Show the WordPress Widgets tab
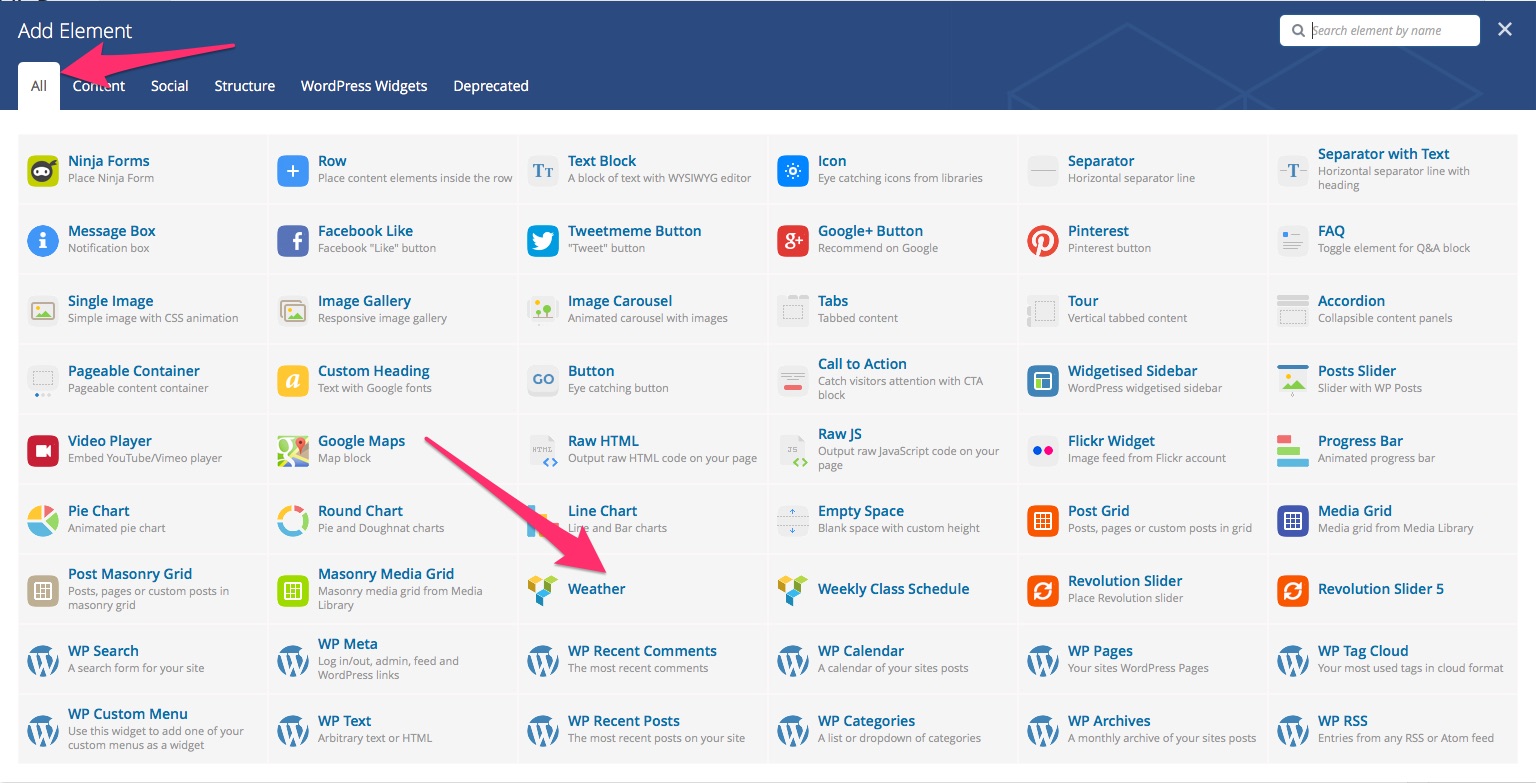The width and height of the screenshot is (1536, 783). point(364,86)
